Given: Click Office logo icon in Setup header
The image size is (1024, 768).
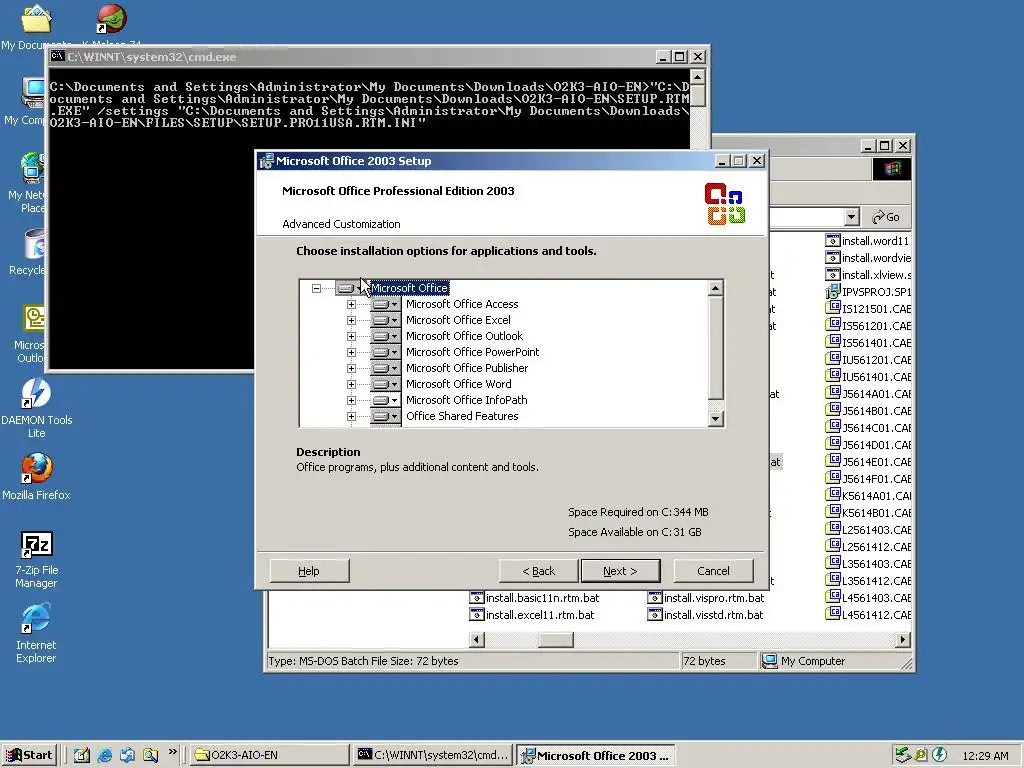Looking at the screenshot, I should 724,204.
